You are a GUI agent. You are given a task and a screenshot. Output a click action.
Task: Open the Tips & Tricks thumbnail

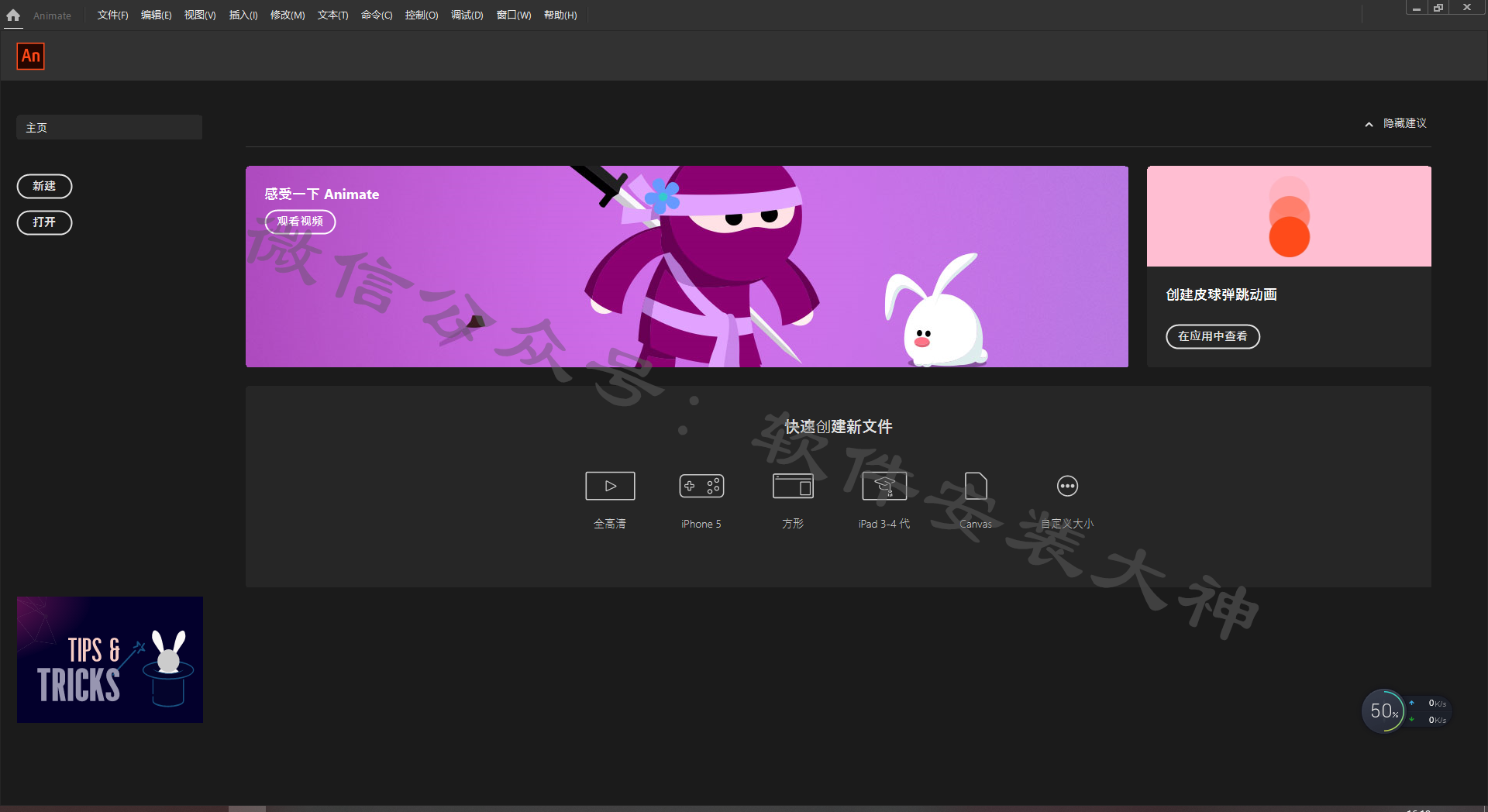coord(110,659)
